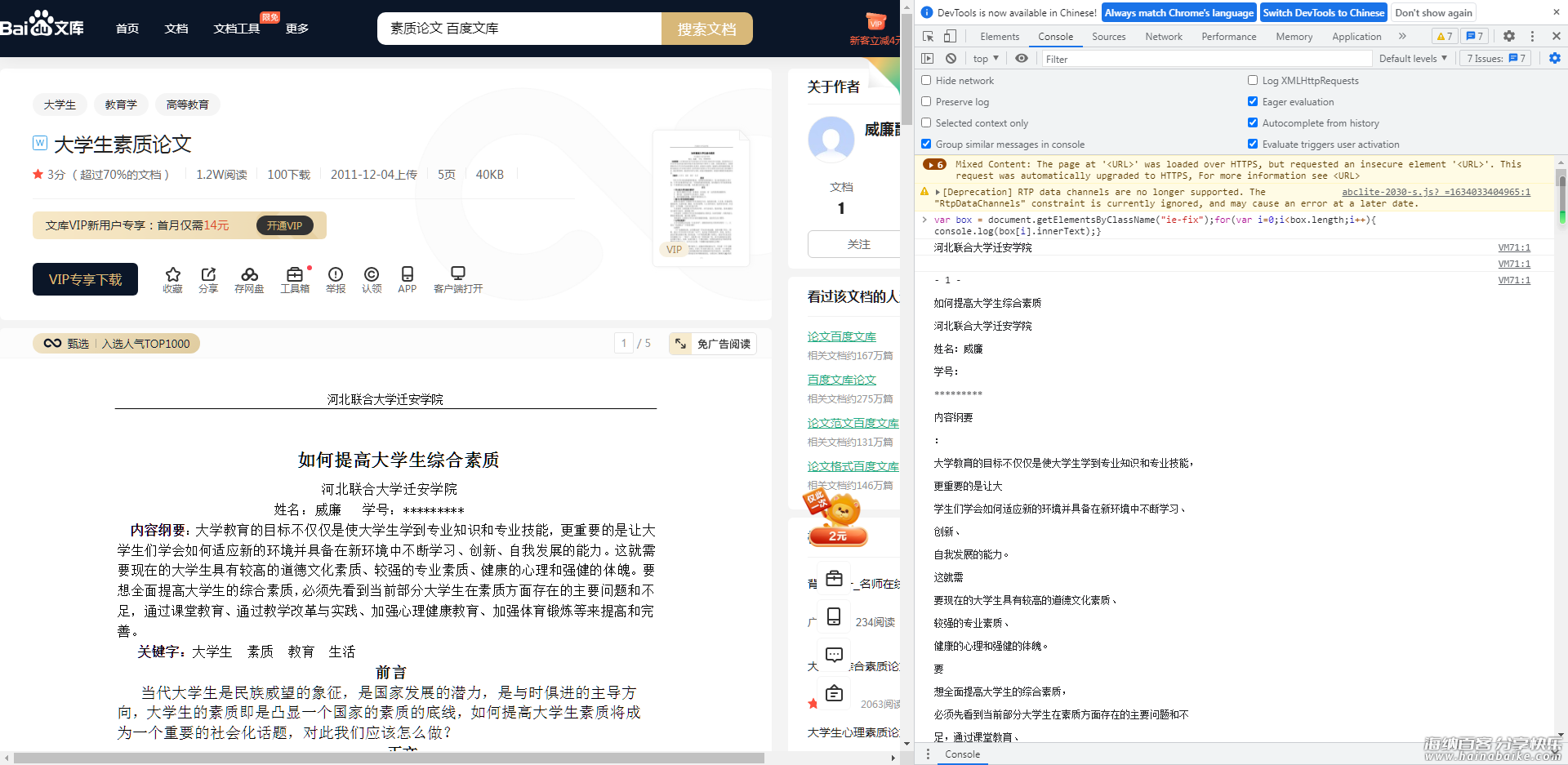Switch to the Network tab

click(x=1164, y=37)
